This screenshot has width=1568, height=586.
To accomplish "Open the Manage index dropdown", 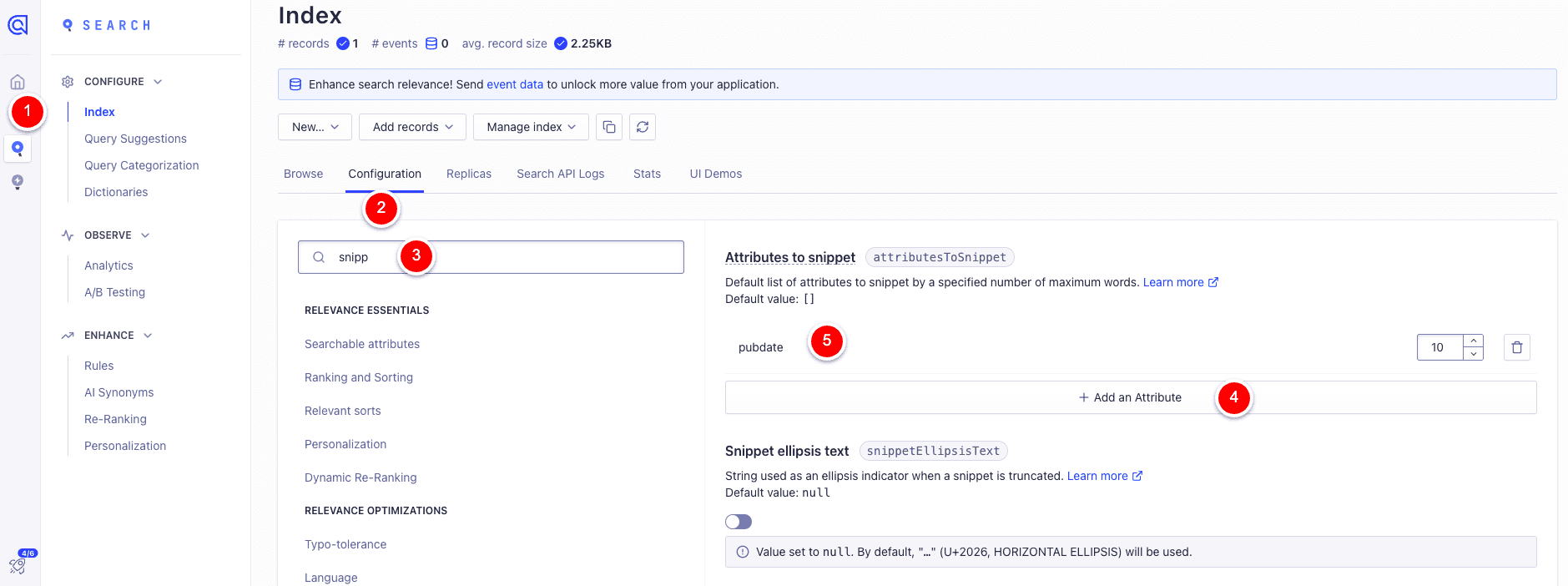I will (x=531, y=127).
